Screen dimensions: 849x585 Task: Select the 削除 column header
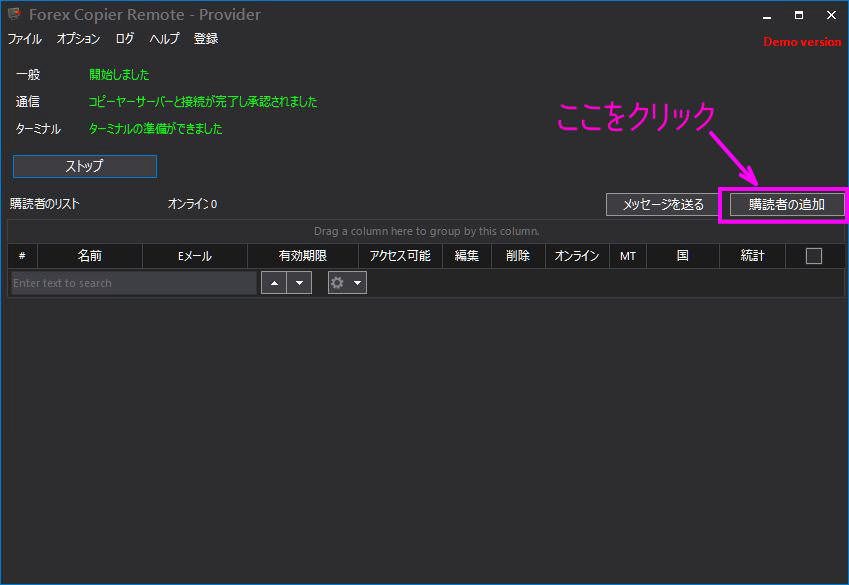pos(518,256)
